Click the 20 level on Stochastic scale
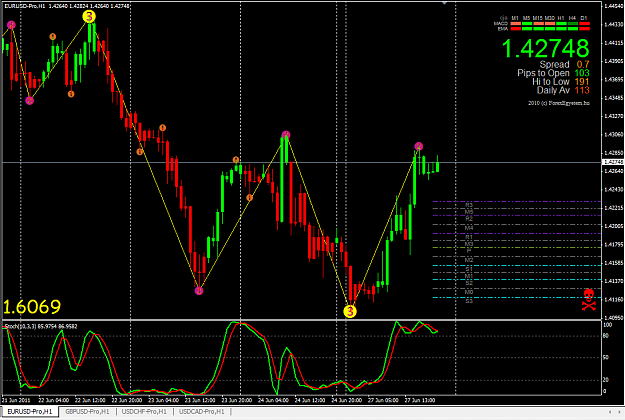 point(605,380)
